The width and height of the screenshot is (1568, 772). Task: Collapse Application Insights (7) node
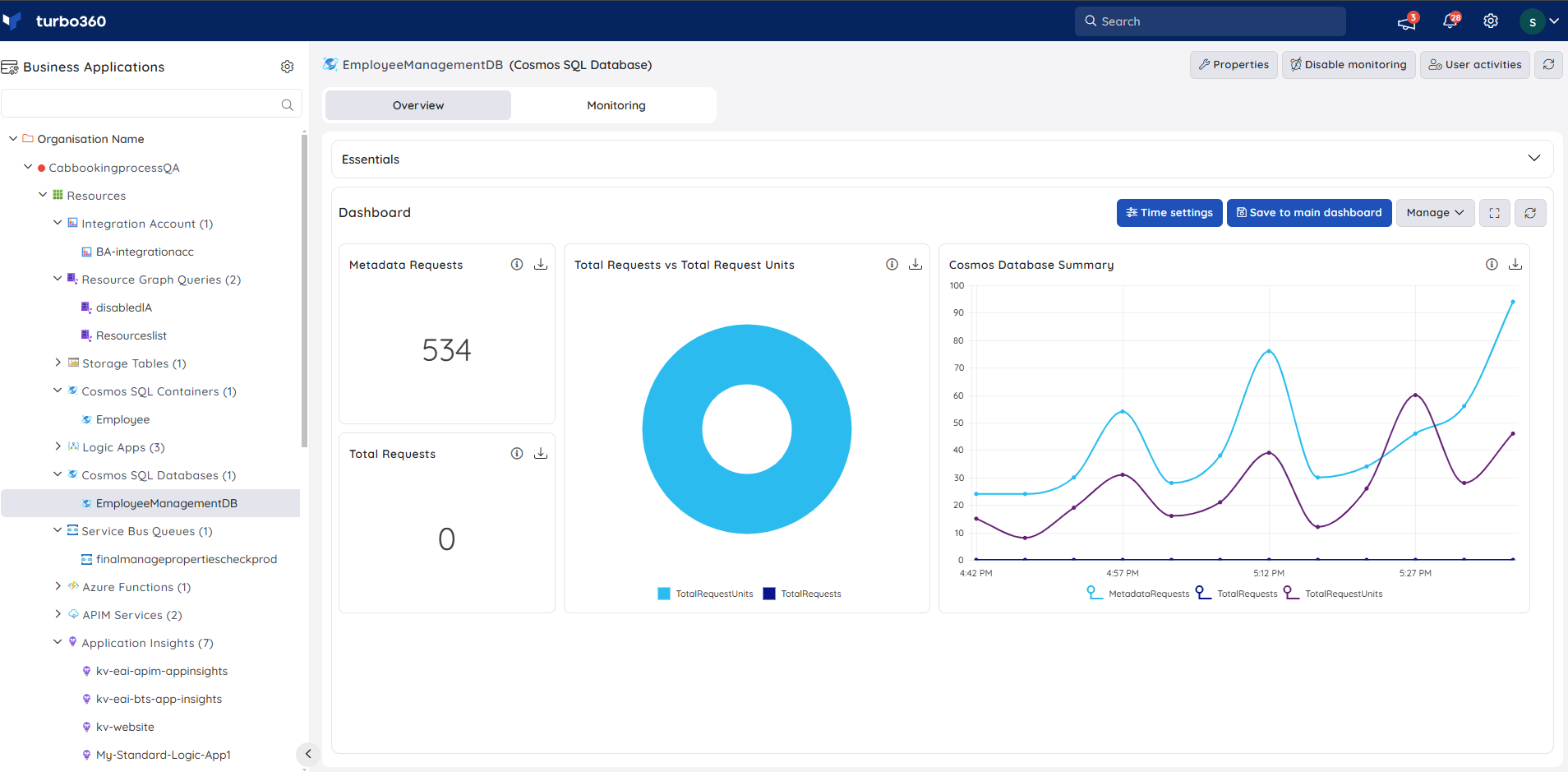pos(58,642)
